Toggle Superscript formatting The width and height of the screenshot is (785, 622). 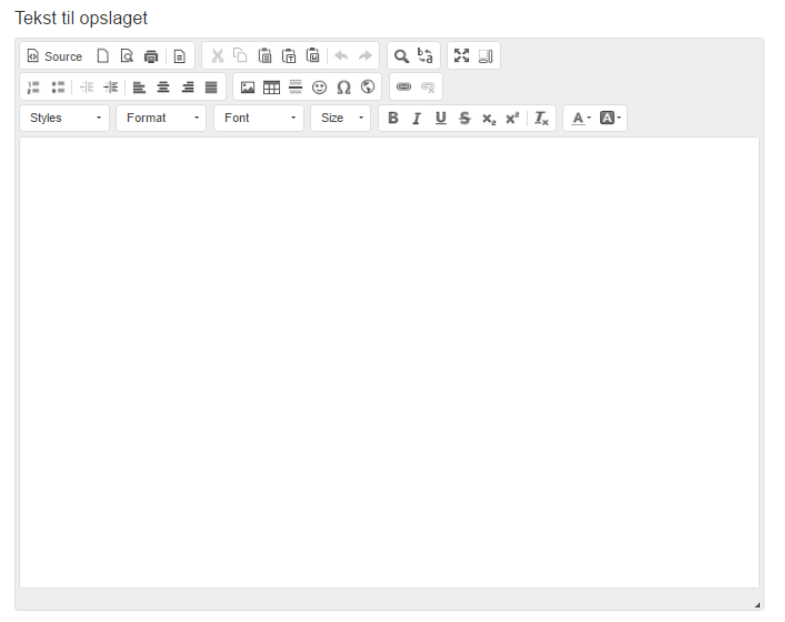point(513,118)
